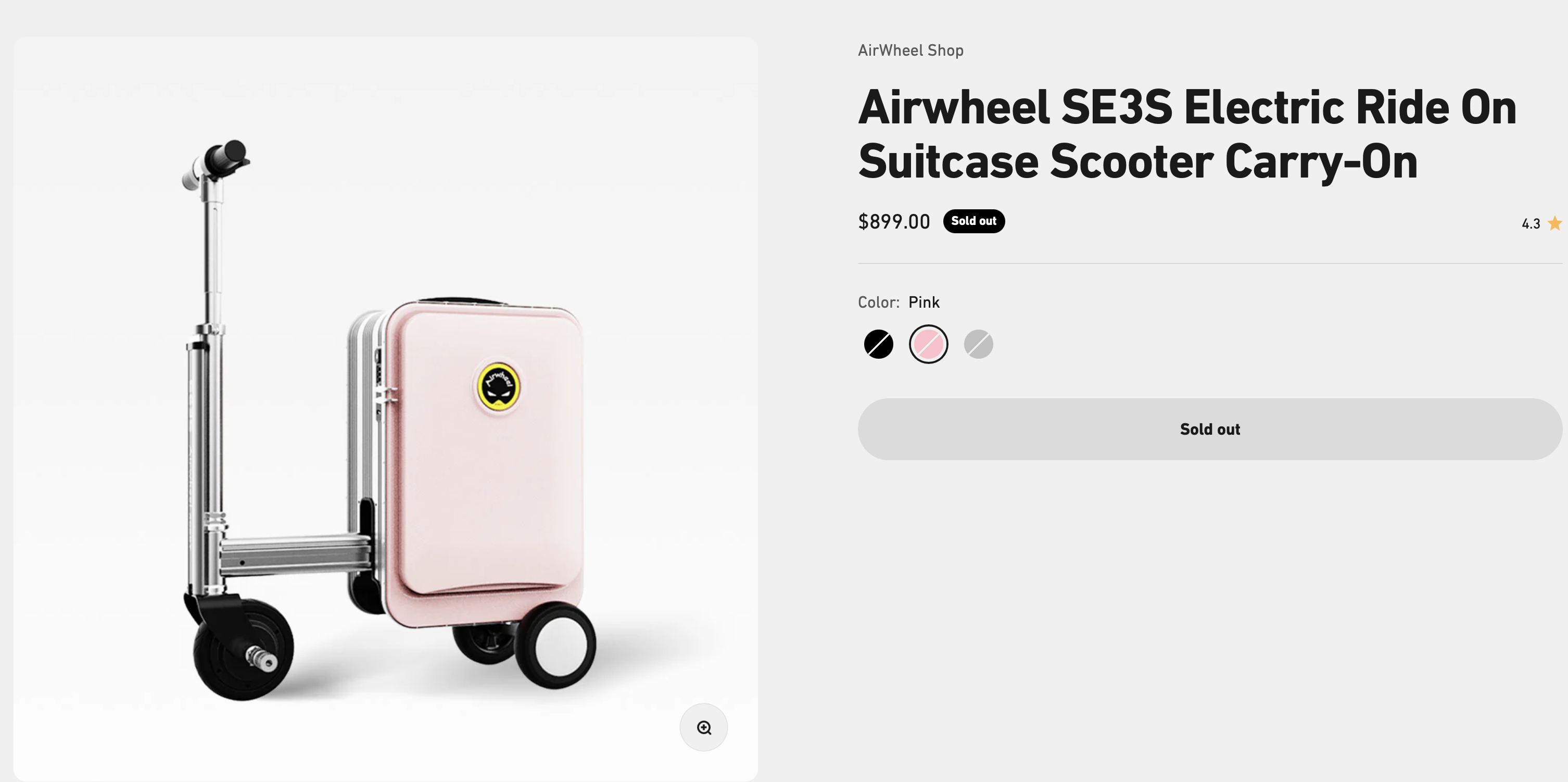Click the $899.00 price text
Screen dimensions: 1568x782
tap(893, 221)
